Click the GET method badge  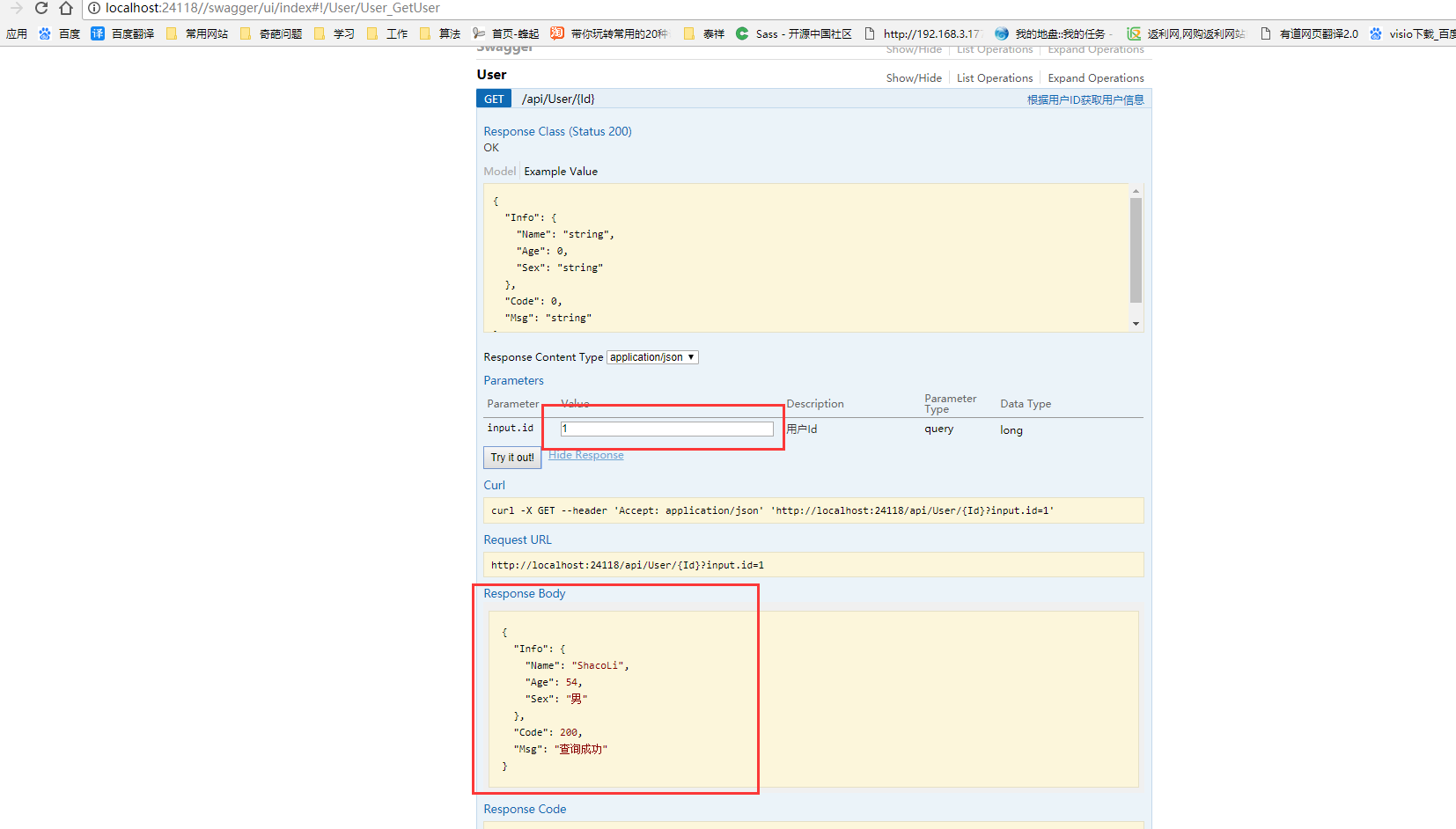point(494,99)
